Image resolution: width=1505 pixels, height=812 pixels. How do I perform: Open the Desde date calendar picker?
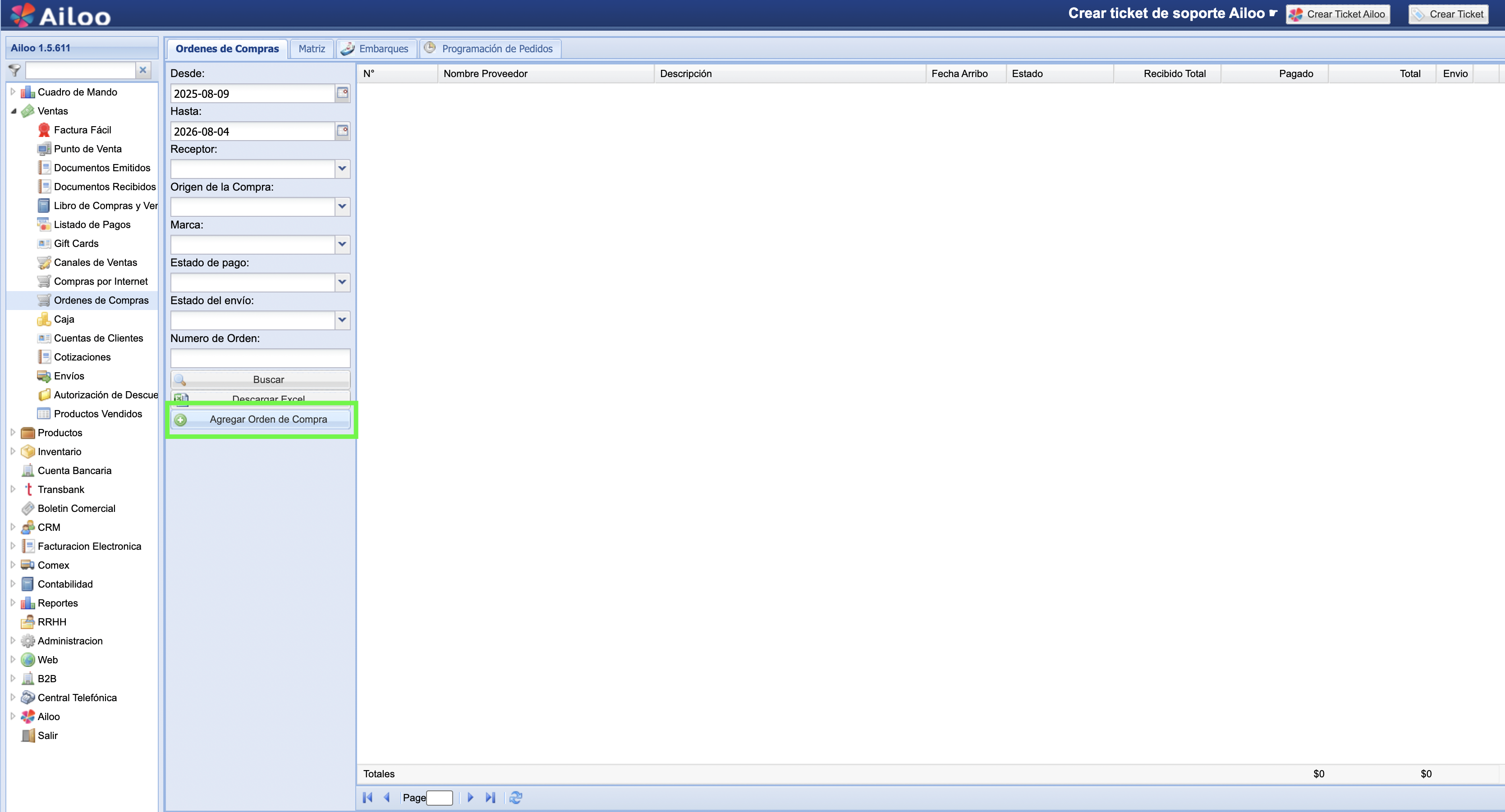pos(342,93)
